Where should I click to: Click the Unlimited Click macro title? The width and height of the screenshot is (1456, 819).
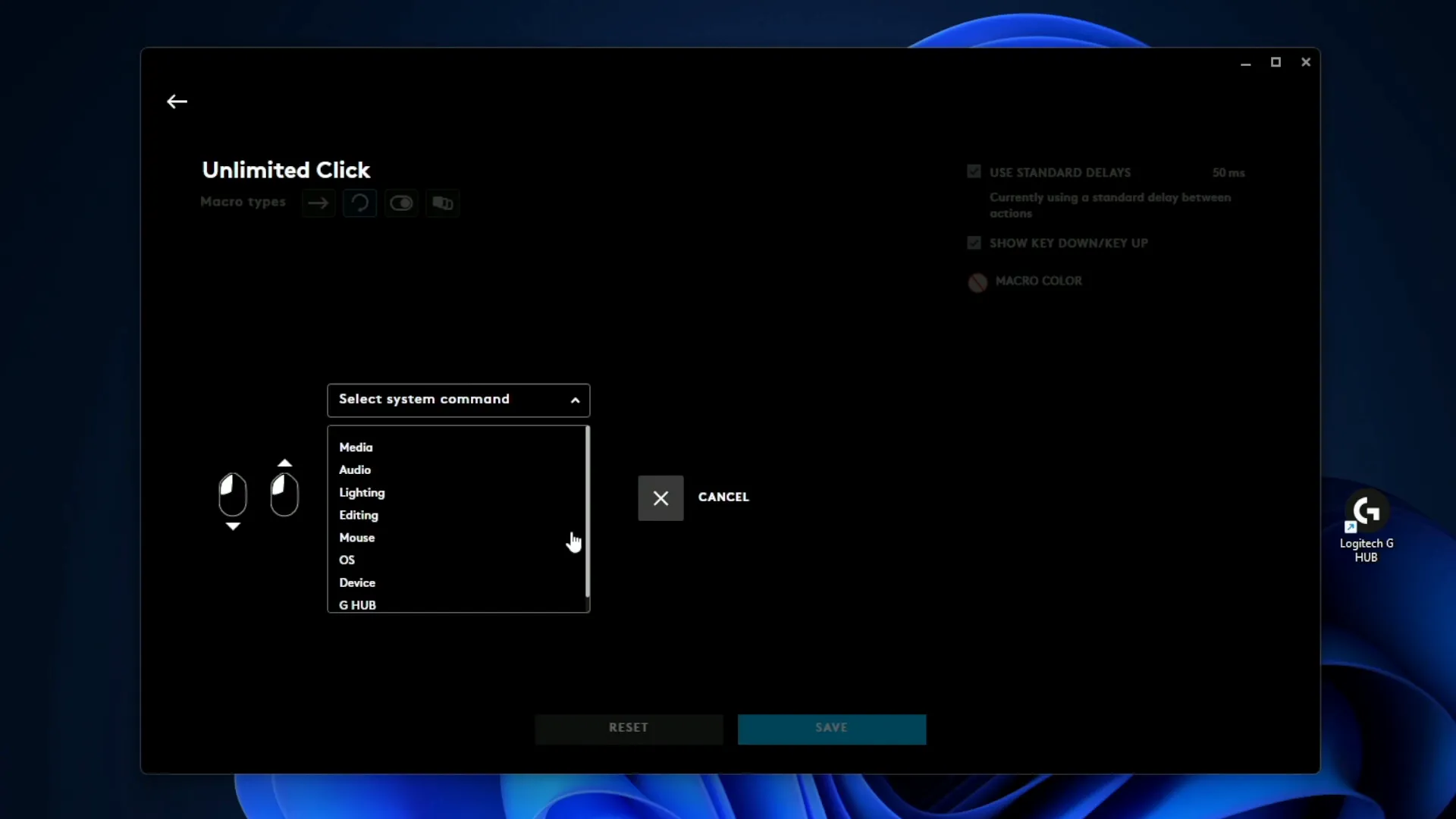[286, 170]
